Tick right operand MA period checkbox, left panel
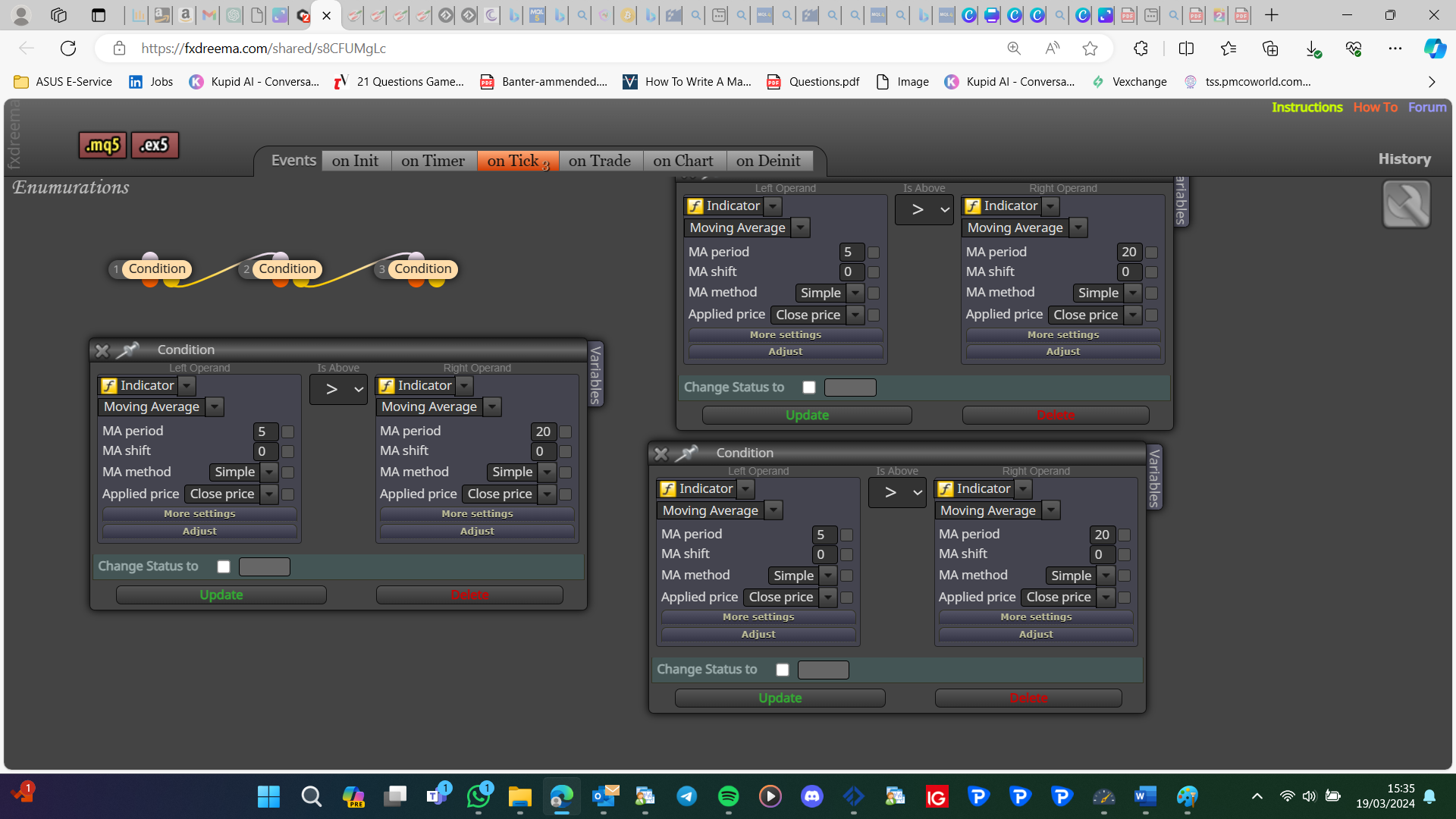 (x=566, y=431)
